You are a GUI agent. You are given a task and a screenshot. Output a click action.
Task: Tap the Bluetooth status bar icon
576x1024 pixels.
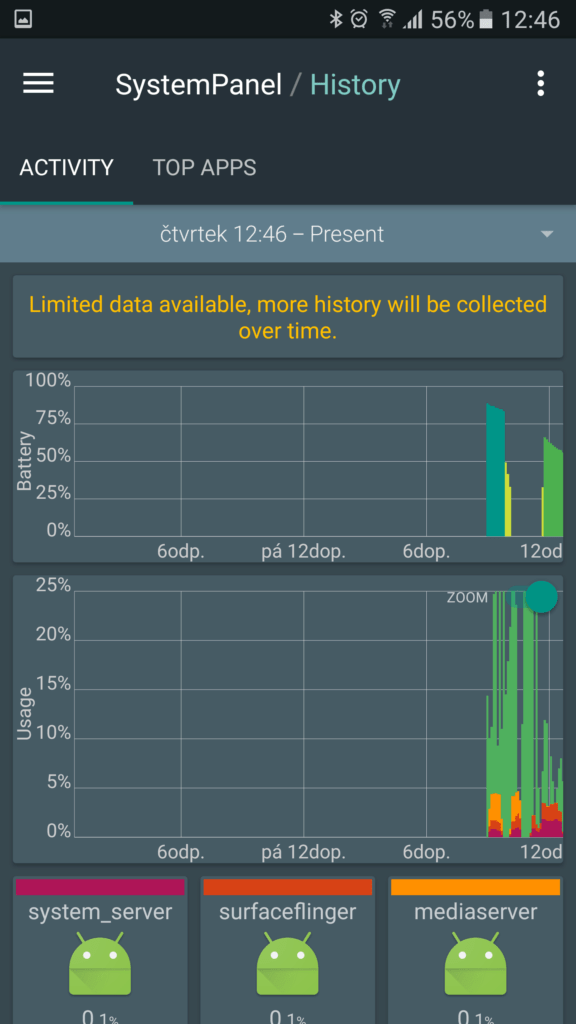pos(336,19)
